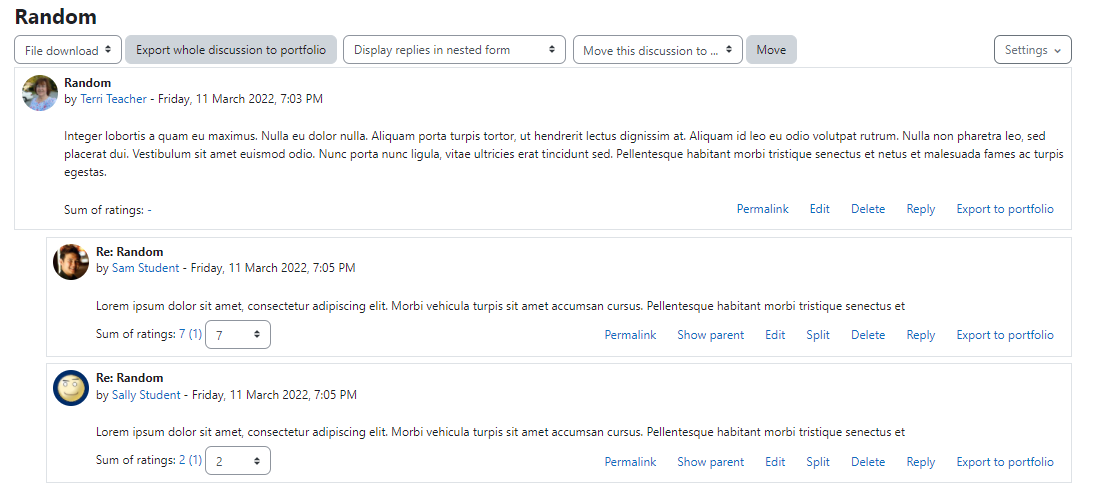Show parent of Sam Student's reply
The width and height of the screenshot is (1093, 490).
710,335
